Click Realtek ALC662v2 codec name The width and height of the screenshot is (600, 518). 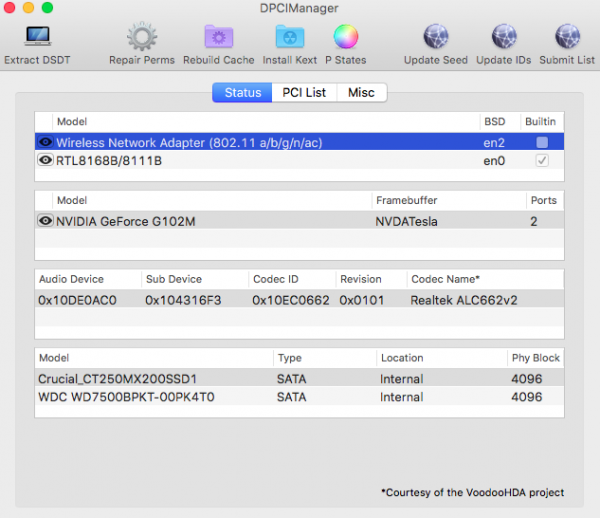click(464, 300)
